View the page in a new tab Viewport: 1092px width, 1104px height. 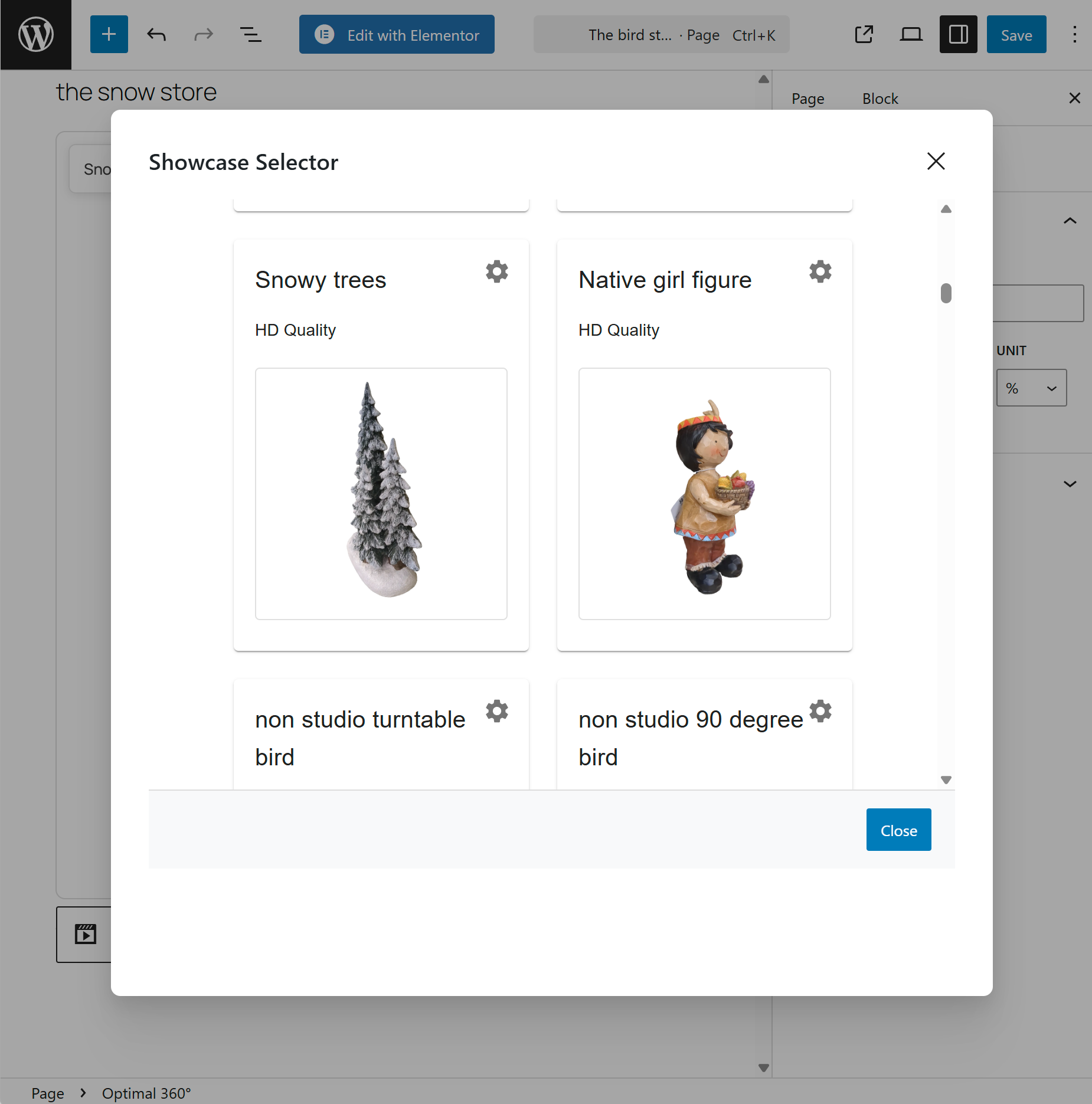tap(864, 35)
